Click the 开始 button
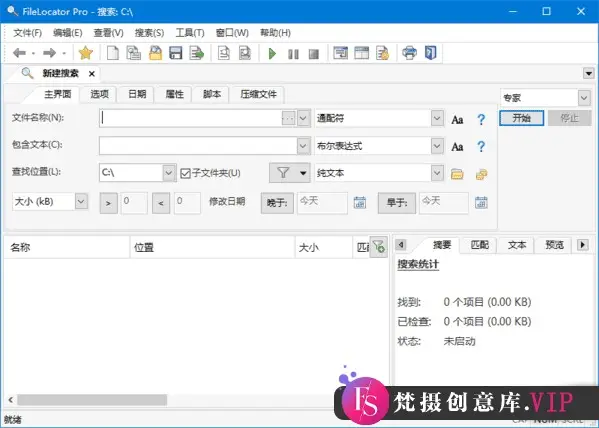The image size is (599, 428). [x=521, y=118]
